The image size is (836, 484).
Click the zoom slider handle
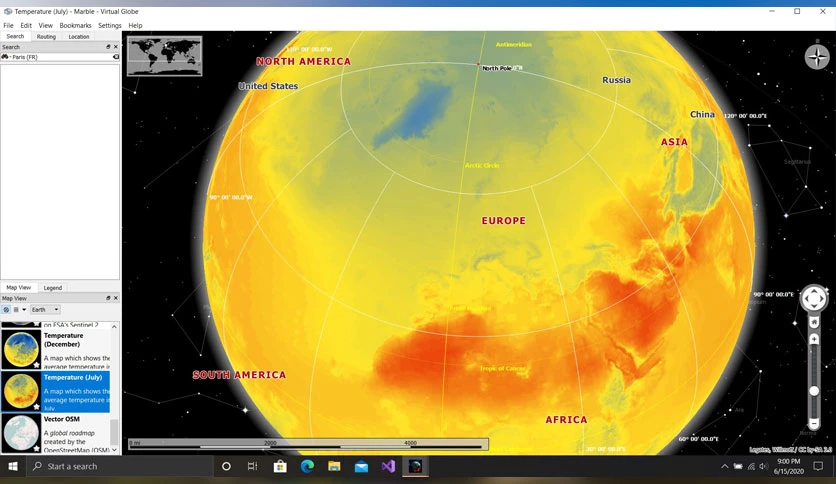click(814, 391)
